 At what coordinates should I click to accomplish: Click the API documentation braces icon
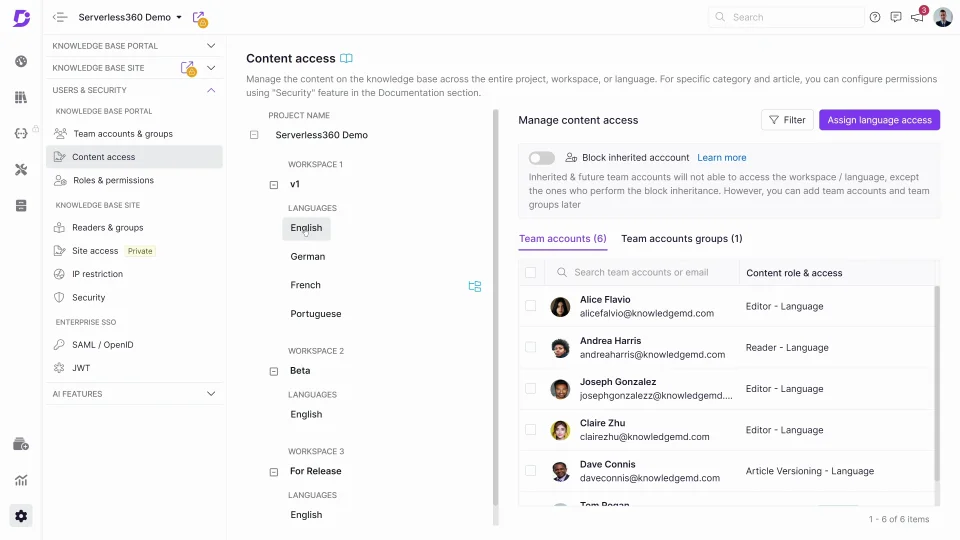(21, 133)
